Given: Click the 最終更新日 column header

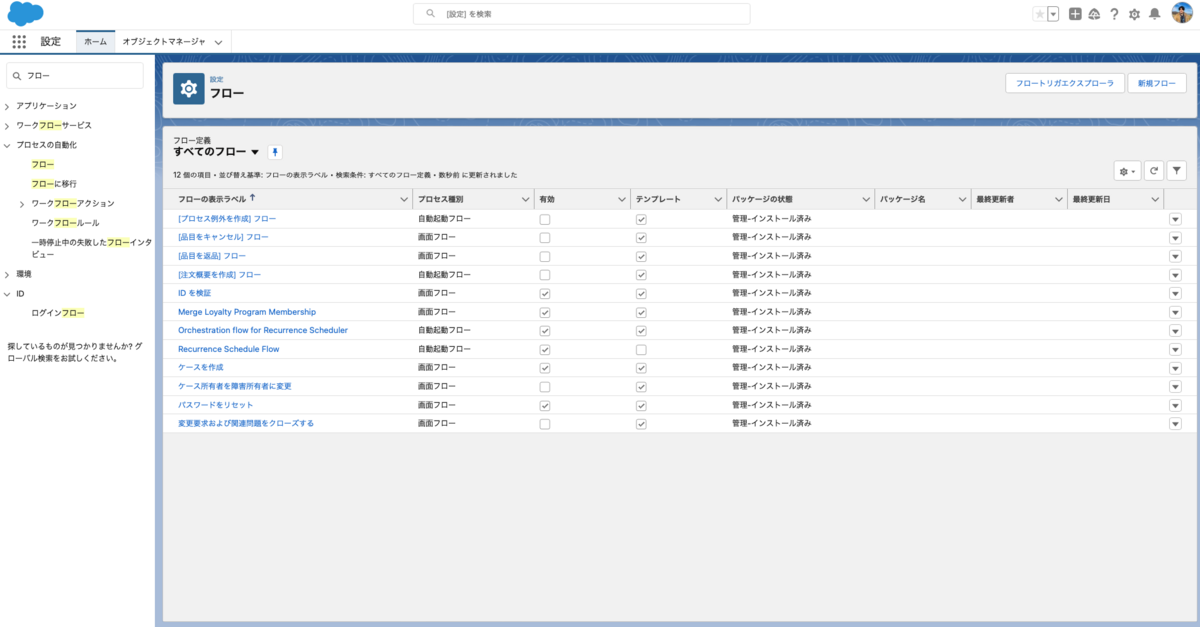Looking at the screenshot, I should (1115, 199).
